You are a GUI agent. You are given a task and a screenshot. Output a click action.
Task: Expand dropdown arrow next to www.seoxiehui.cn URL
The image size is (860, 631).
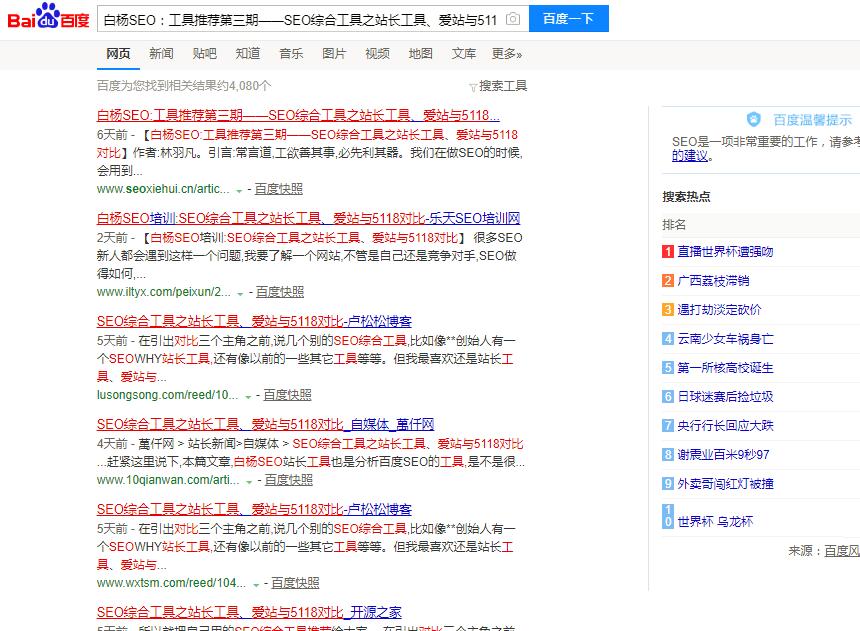tap(239, 191)
